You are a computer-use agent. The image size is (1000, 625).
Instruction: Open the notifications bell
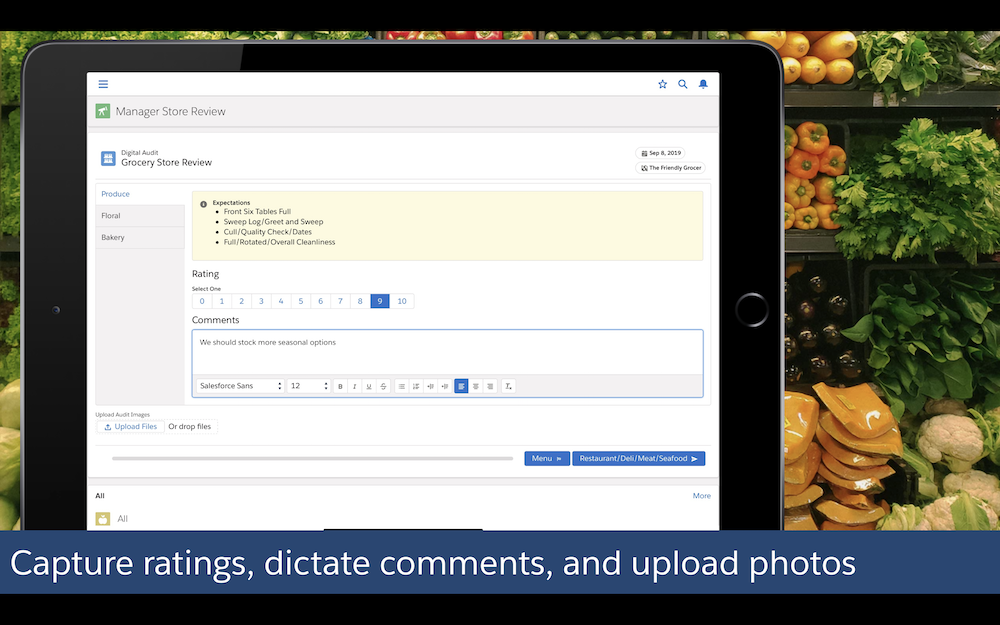(x=703, y=84)
